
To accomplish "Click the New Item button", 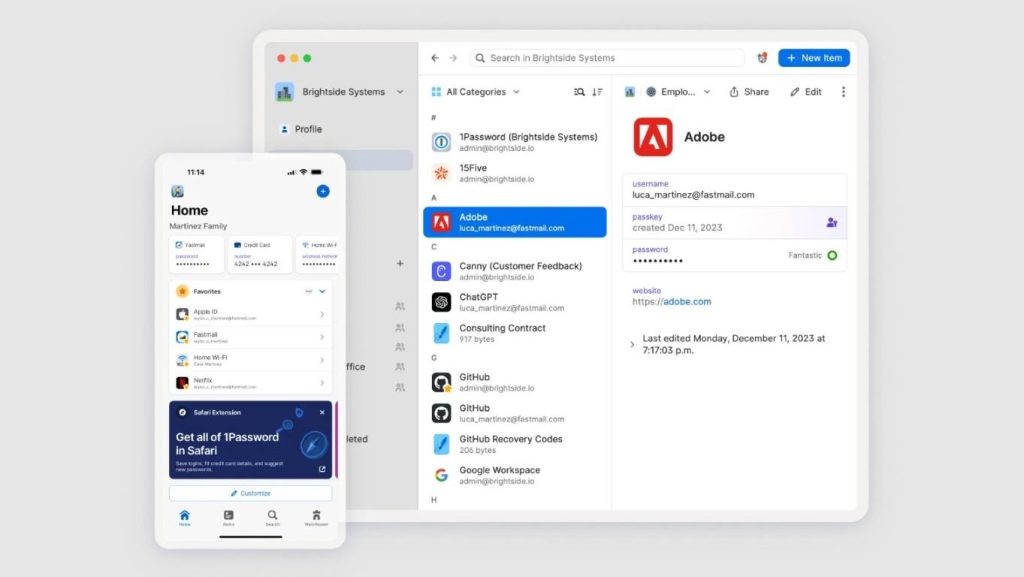I will pyautogui.click(x=814, y=58).
